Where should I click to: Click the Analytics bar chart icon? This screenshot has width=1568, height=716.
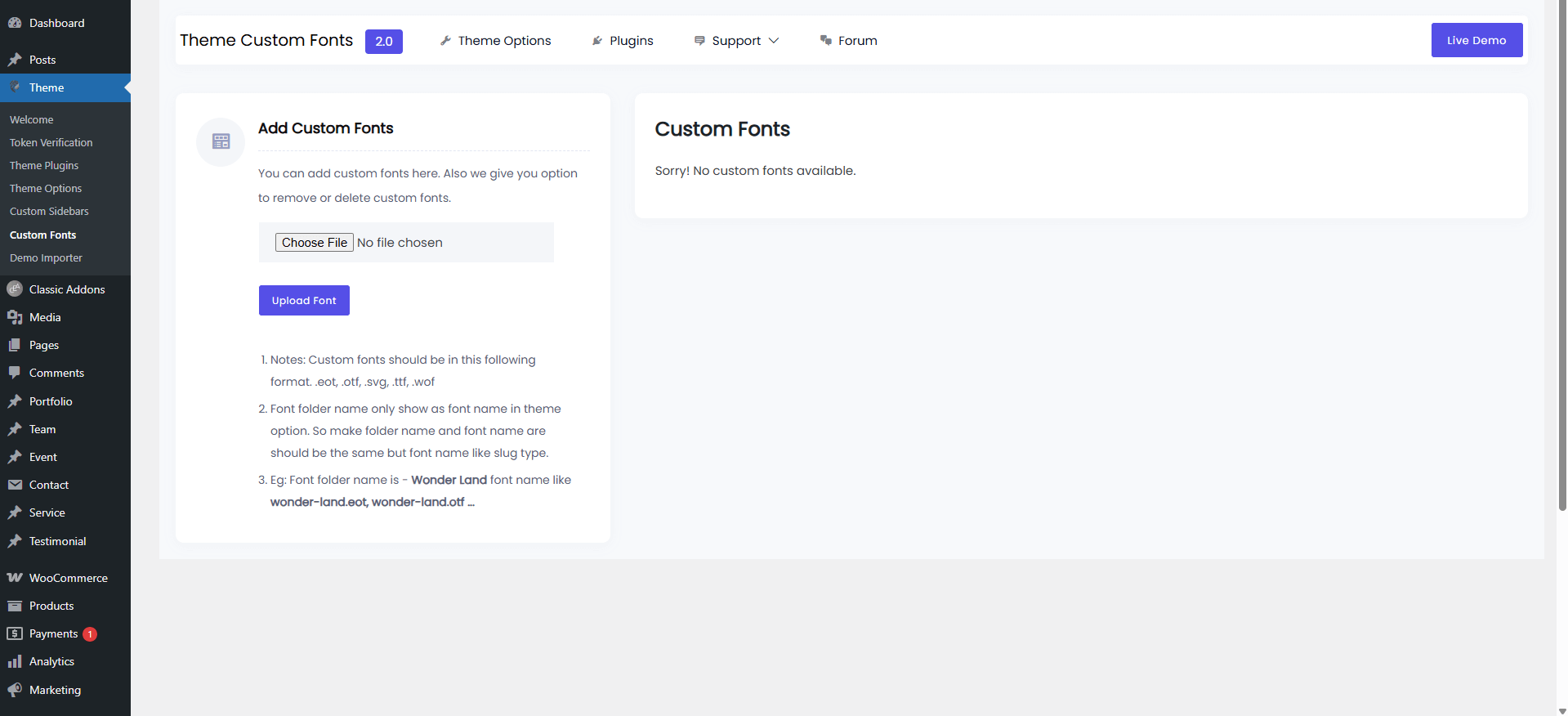point(15,661)
